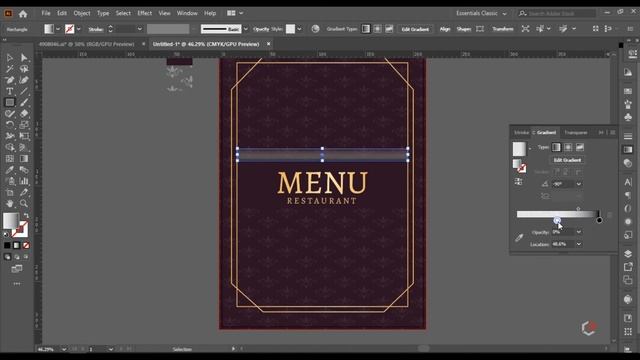Open the File menu
This screenshot has height=360, width=640.
pos(46,13)
